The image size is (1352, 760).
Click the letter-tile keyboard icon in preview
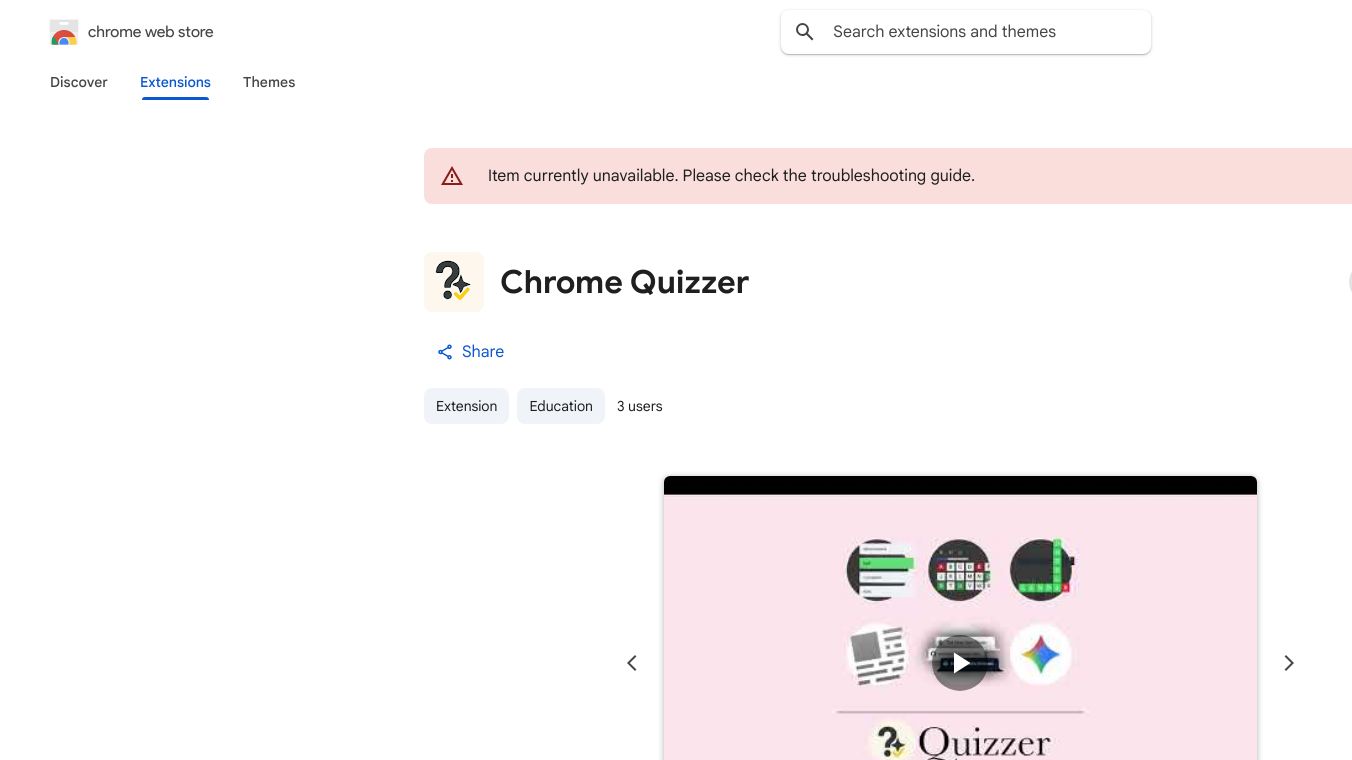click(x=959, y=570)
